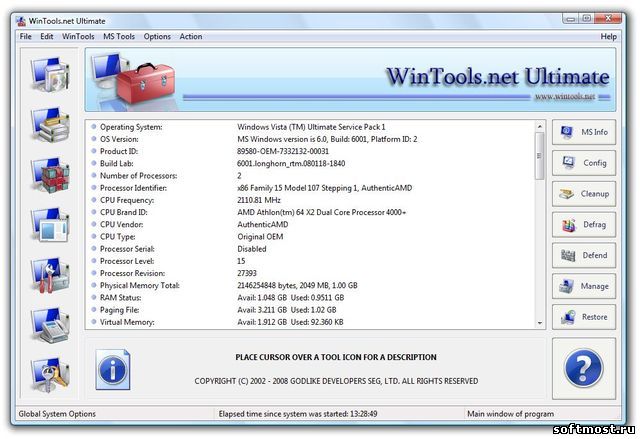Select the RAM Status row label
This screenshot has height=439, width=640.
121,298
